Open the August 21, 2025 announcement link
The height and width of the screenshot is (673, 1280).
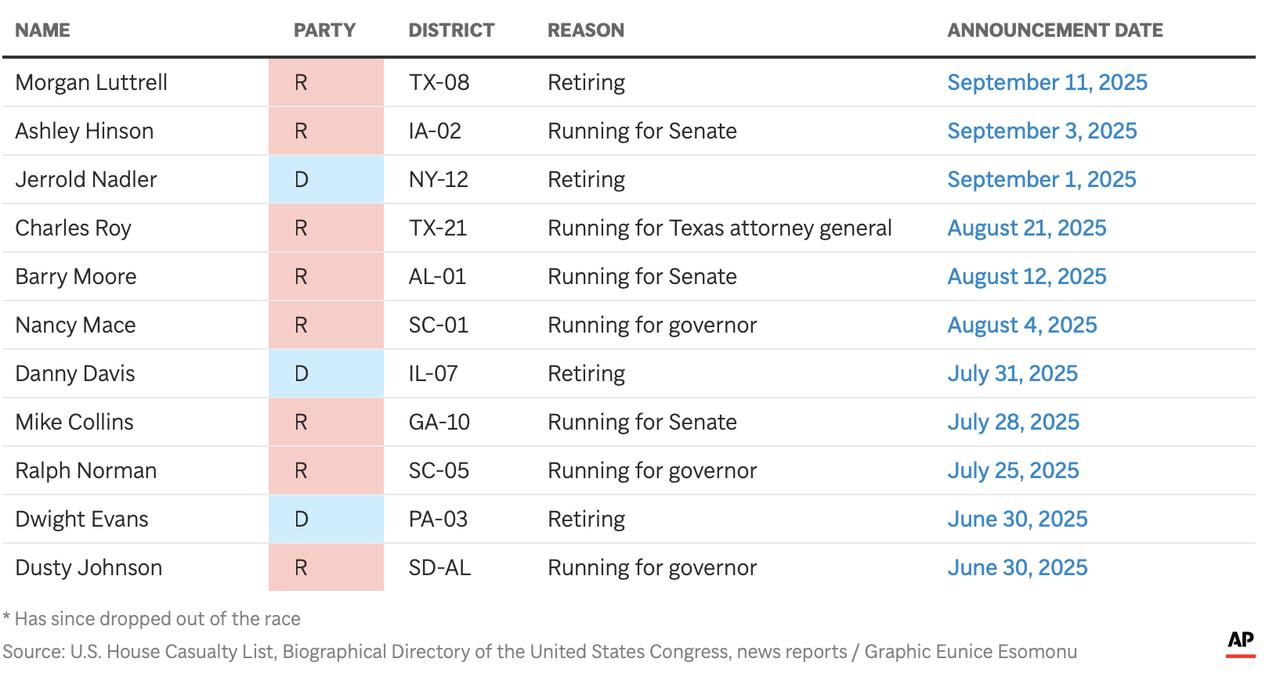click(1026, 228)
